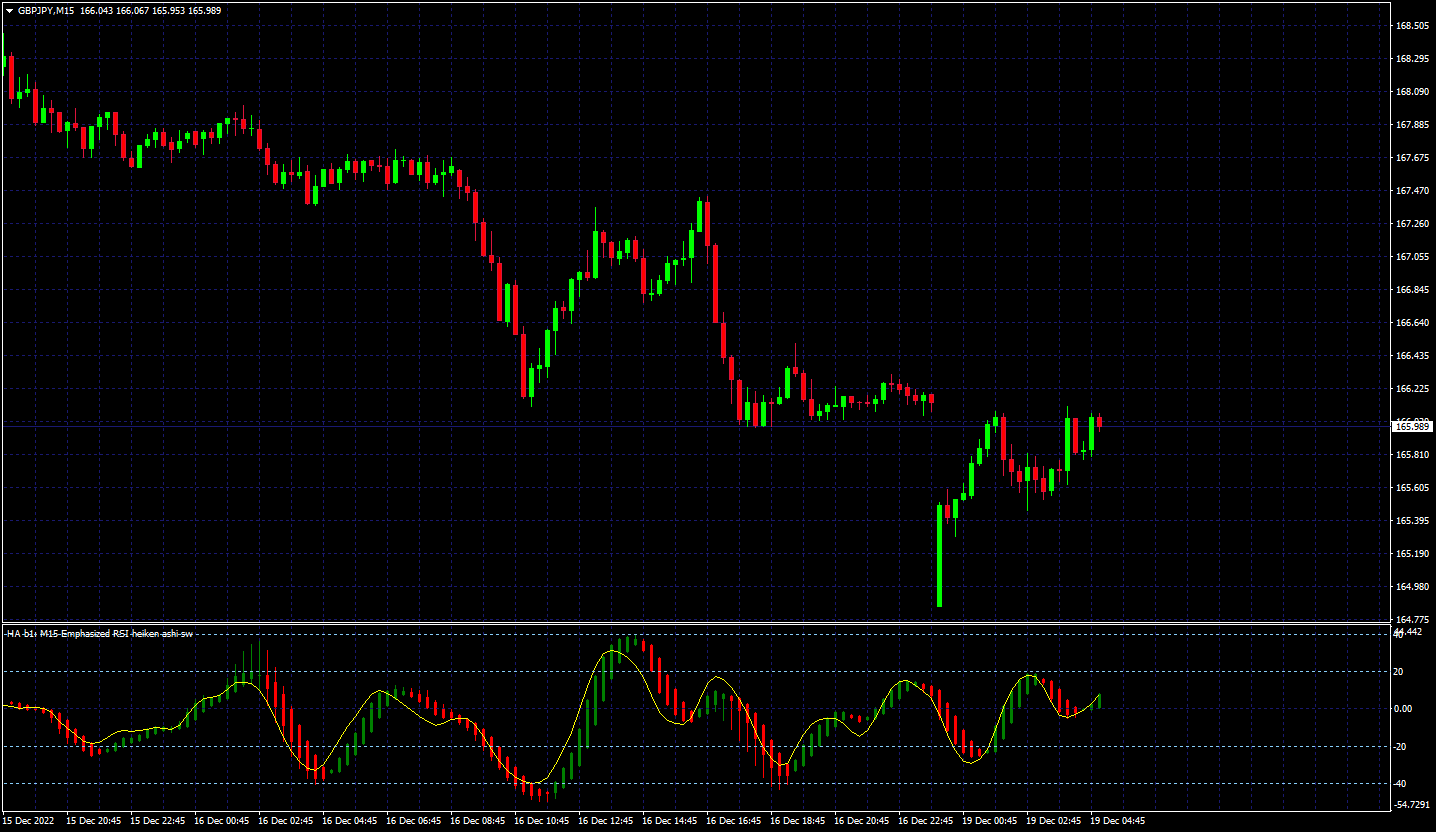
Task: Click the small triangle beside GBPJPY,M15
Action: (9, 10)
